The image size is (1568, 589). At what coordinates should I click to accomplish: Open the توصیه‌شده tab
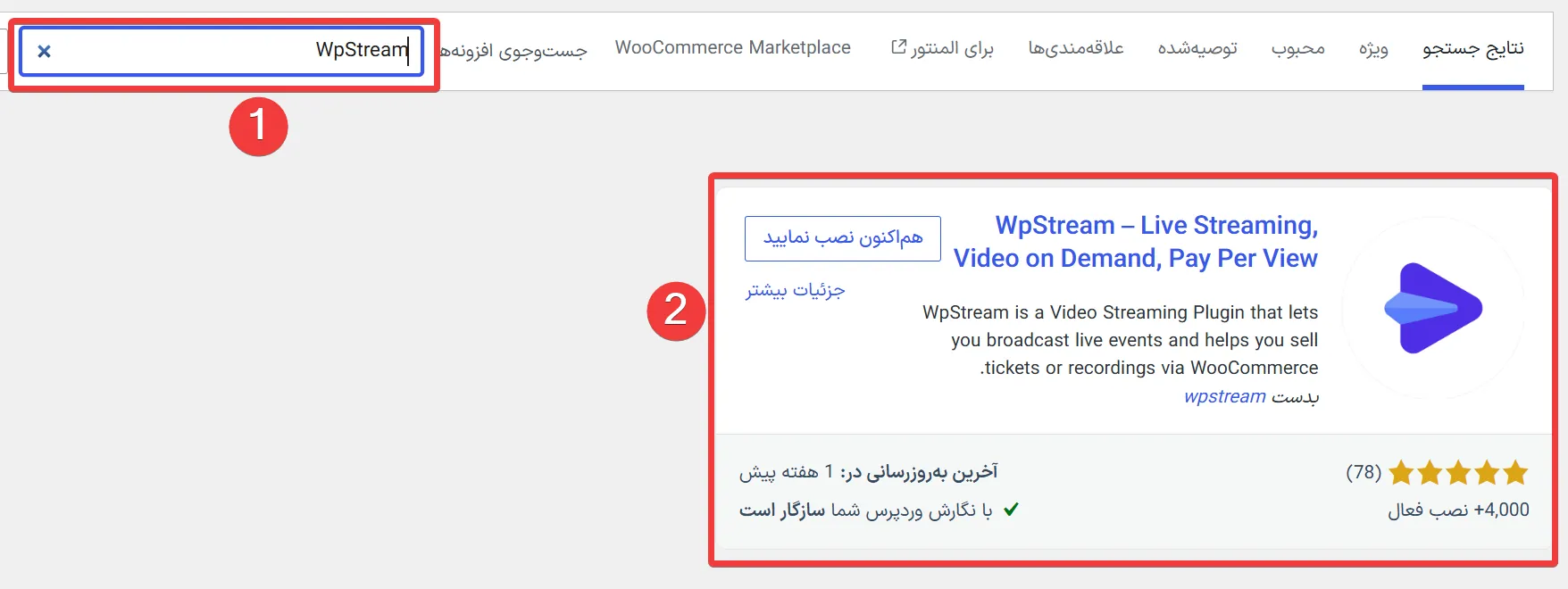click(x=1197, y=48)
